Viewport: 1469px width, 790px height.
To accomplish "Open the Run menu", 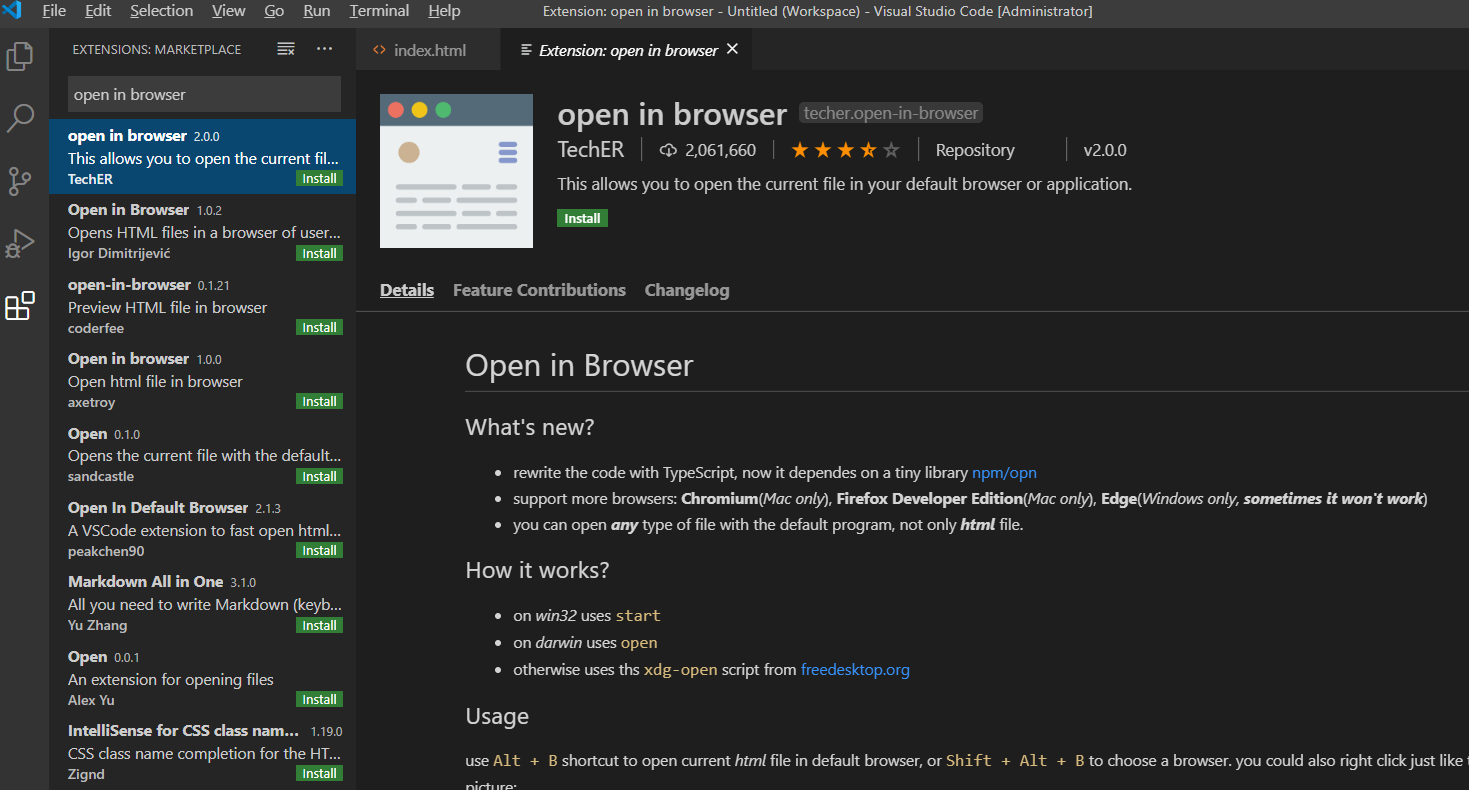I will [x=317, y=11].
